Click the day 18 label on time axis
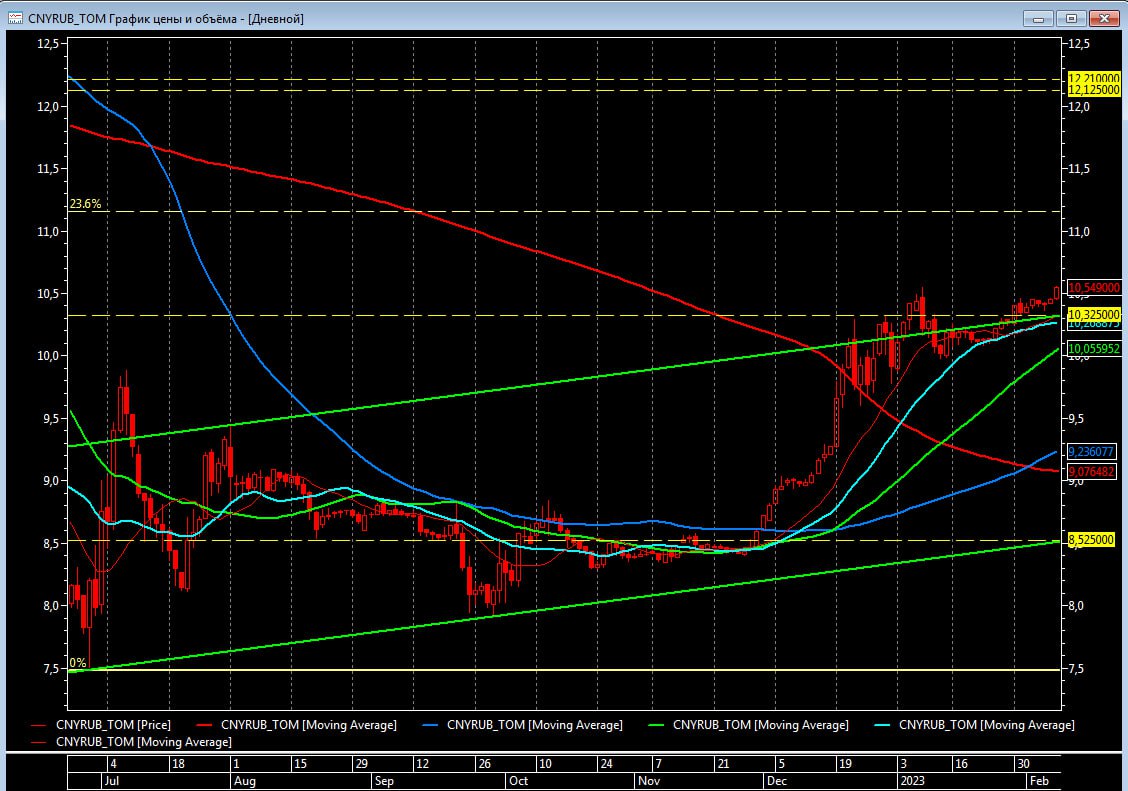Screen dimensions: 1128x791 click(x=178, y=764)
